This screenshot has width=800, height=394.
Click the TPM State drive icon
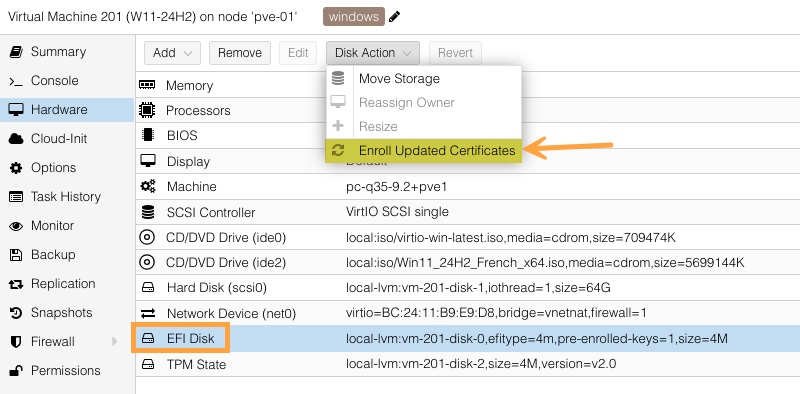[147, 364]
